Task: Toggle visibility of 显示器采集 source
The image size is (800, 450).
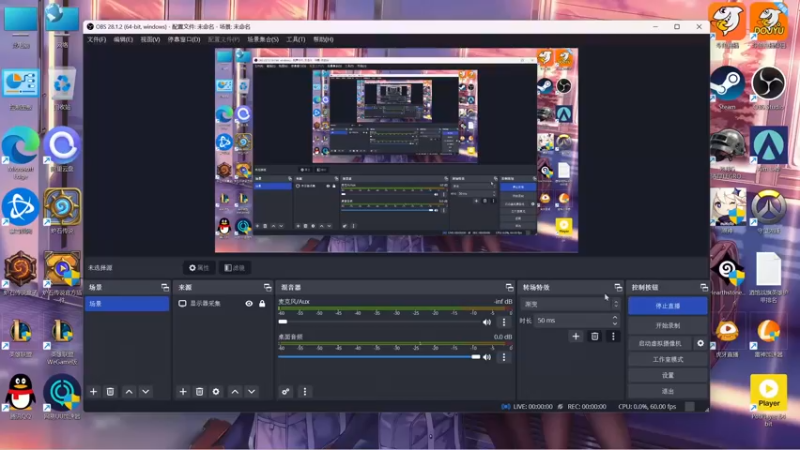Action: pos(249,304)
